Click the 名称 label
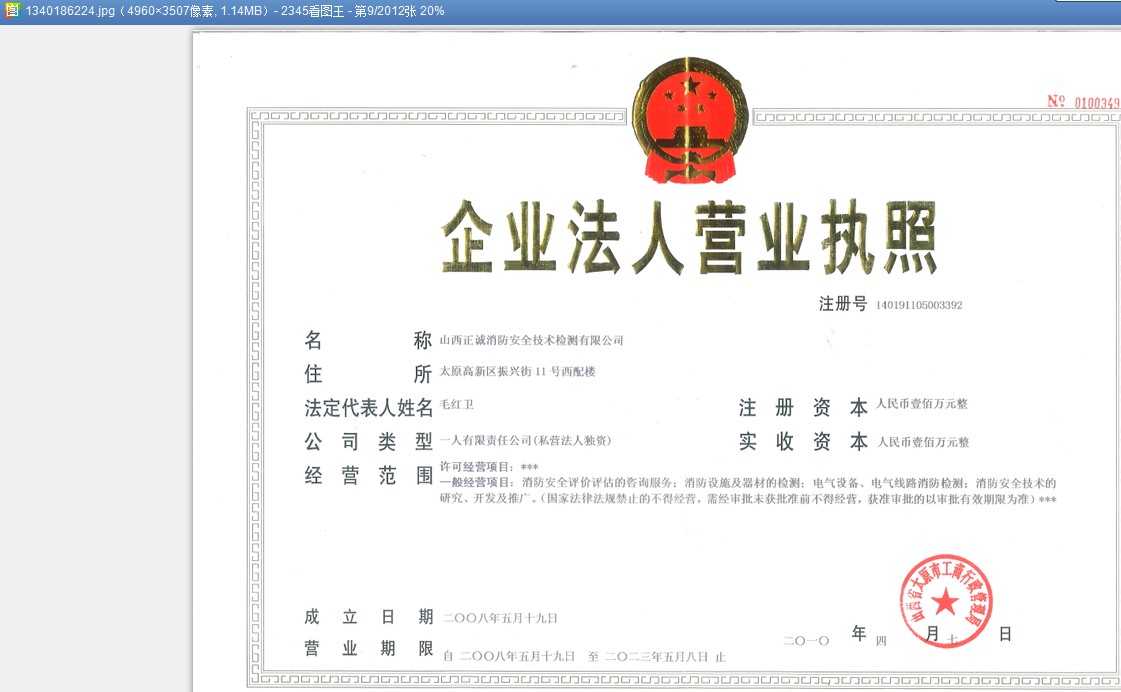The width and height of the screenshot is (1121, 692). click(x=369, y=340)
